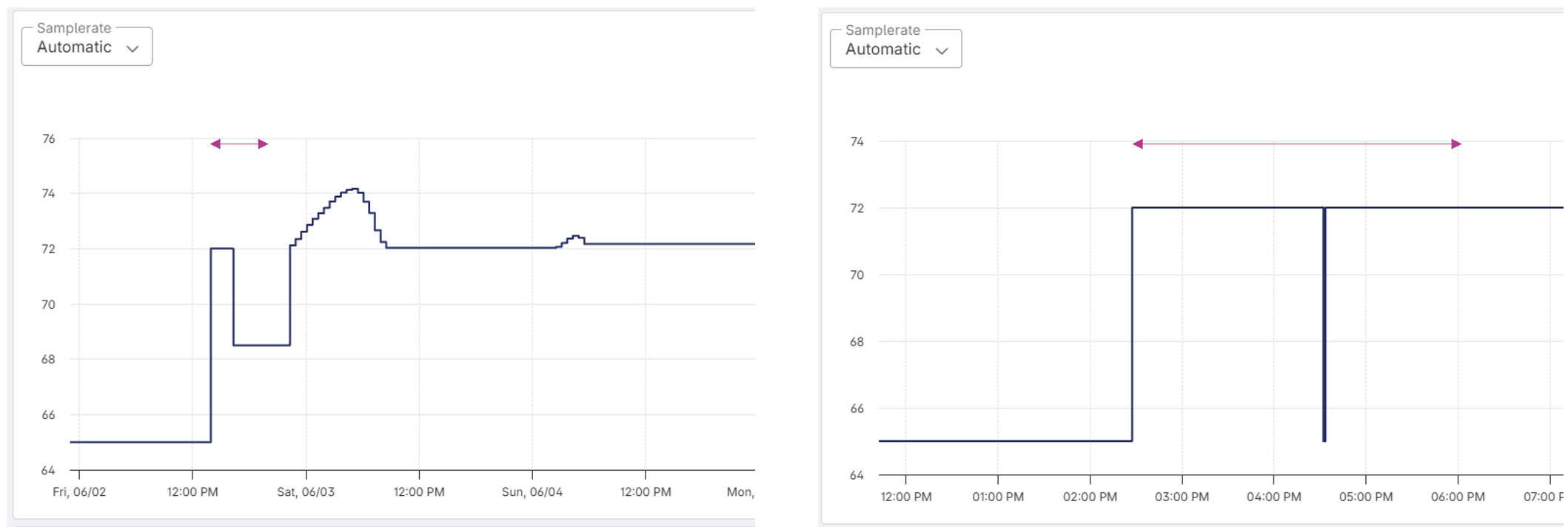Select left arrowhead of right chart's pink range marker
Screen dimensions: 1568x527
point(1138,144)
